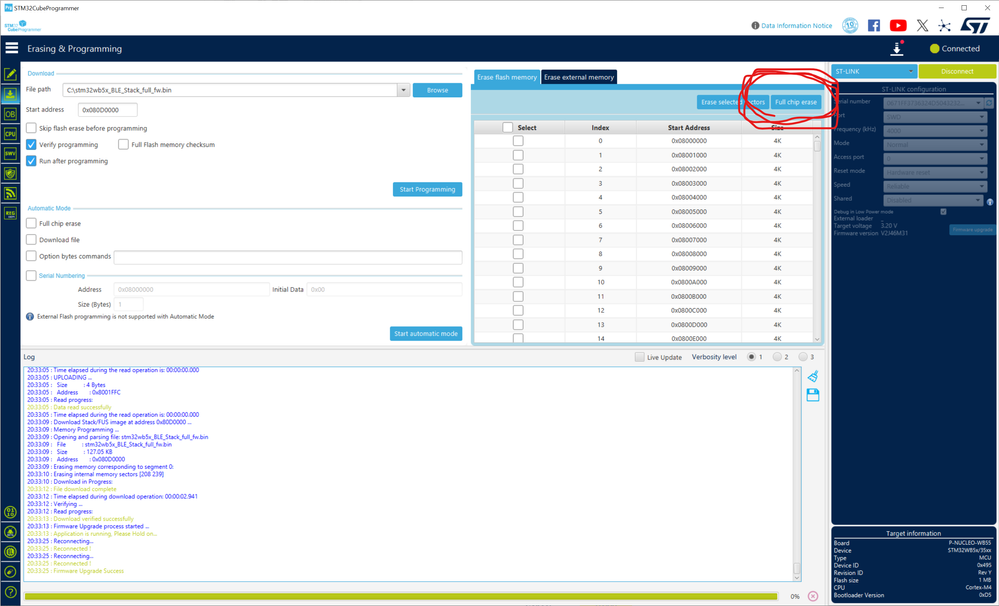This screenshot has height=606, width=999.
Task: Click Start automatic mode button
Action: click(426, 333)
